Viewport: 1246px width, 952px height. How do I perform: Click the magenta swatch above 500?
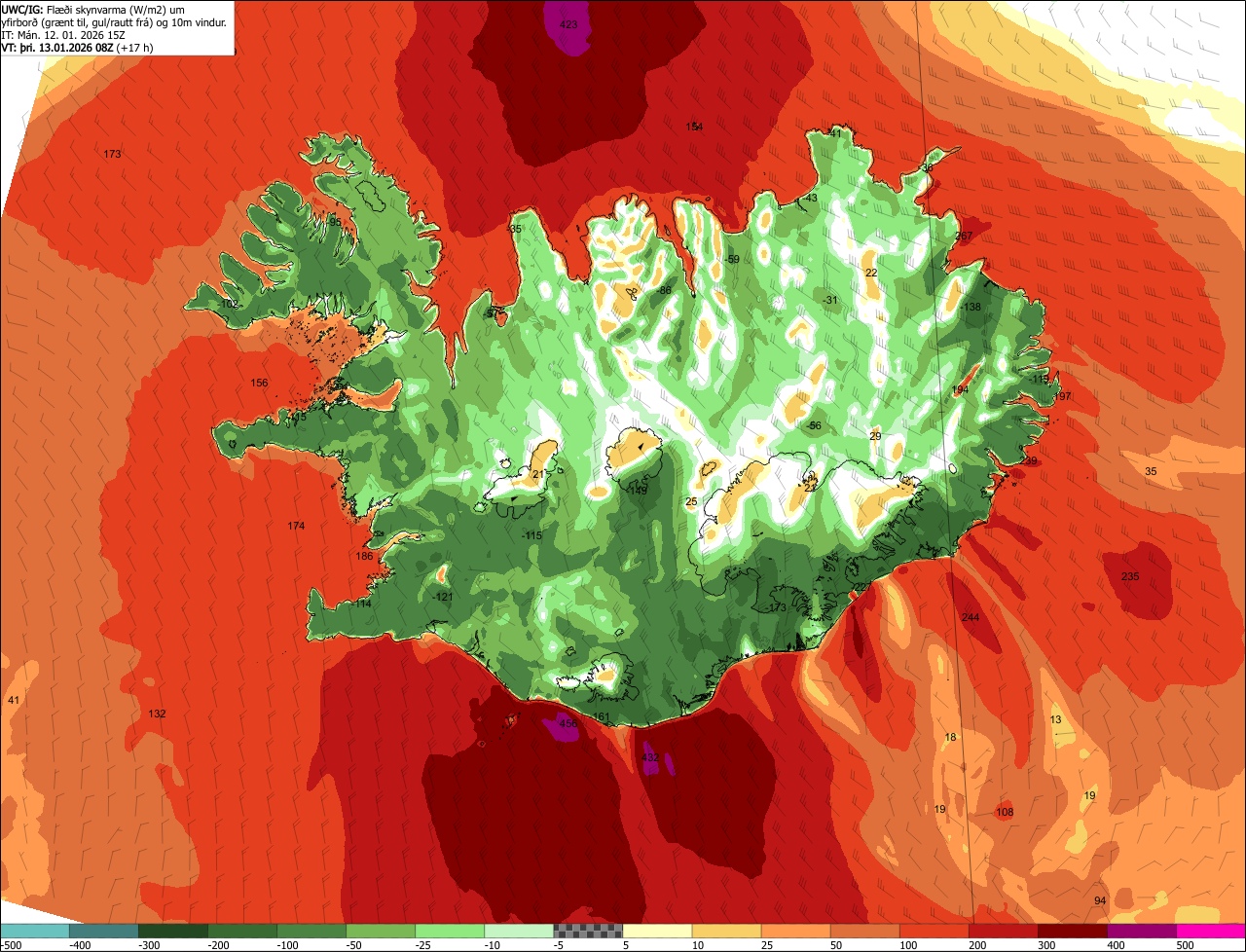pyautogui.click(x=1210, y=931)
